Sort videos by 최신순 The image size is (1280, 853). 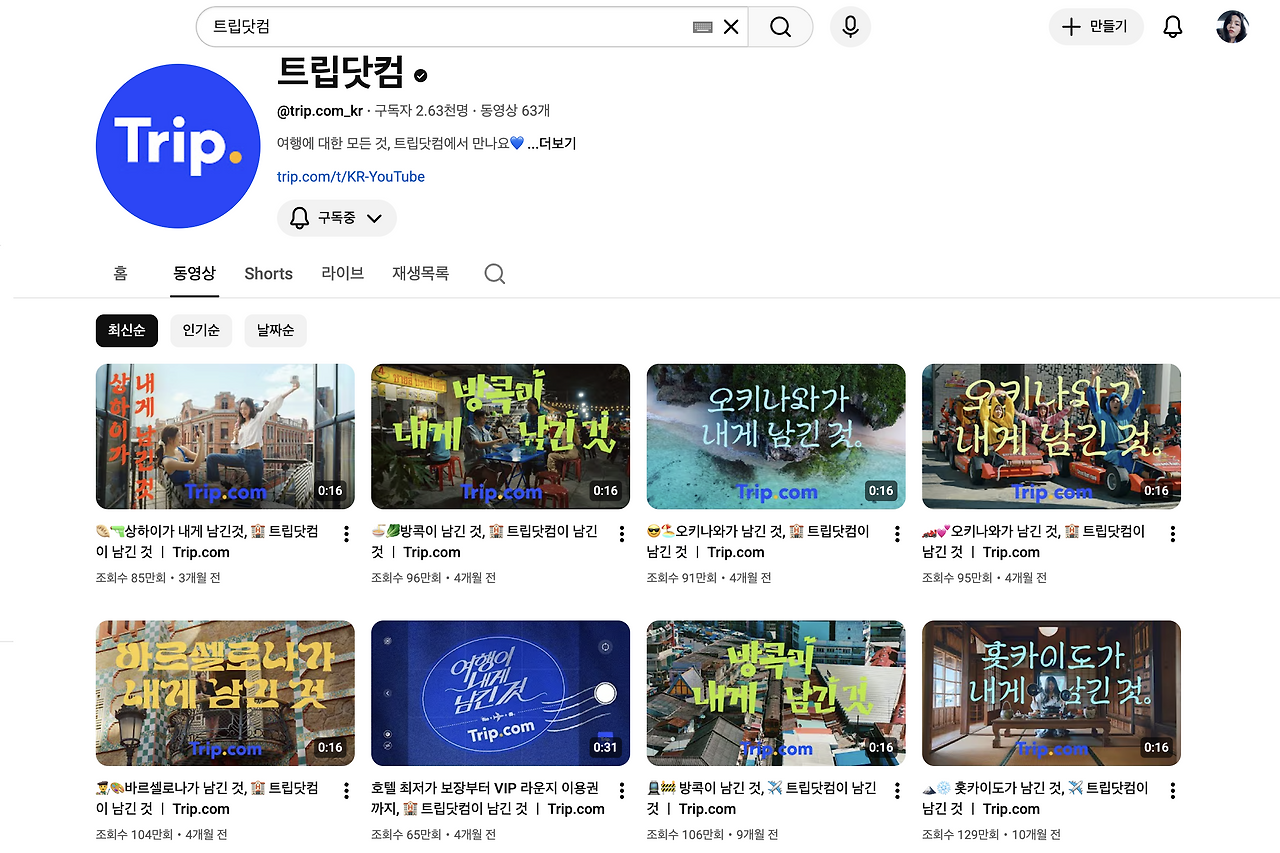point(127,331)
